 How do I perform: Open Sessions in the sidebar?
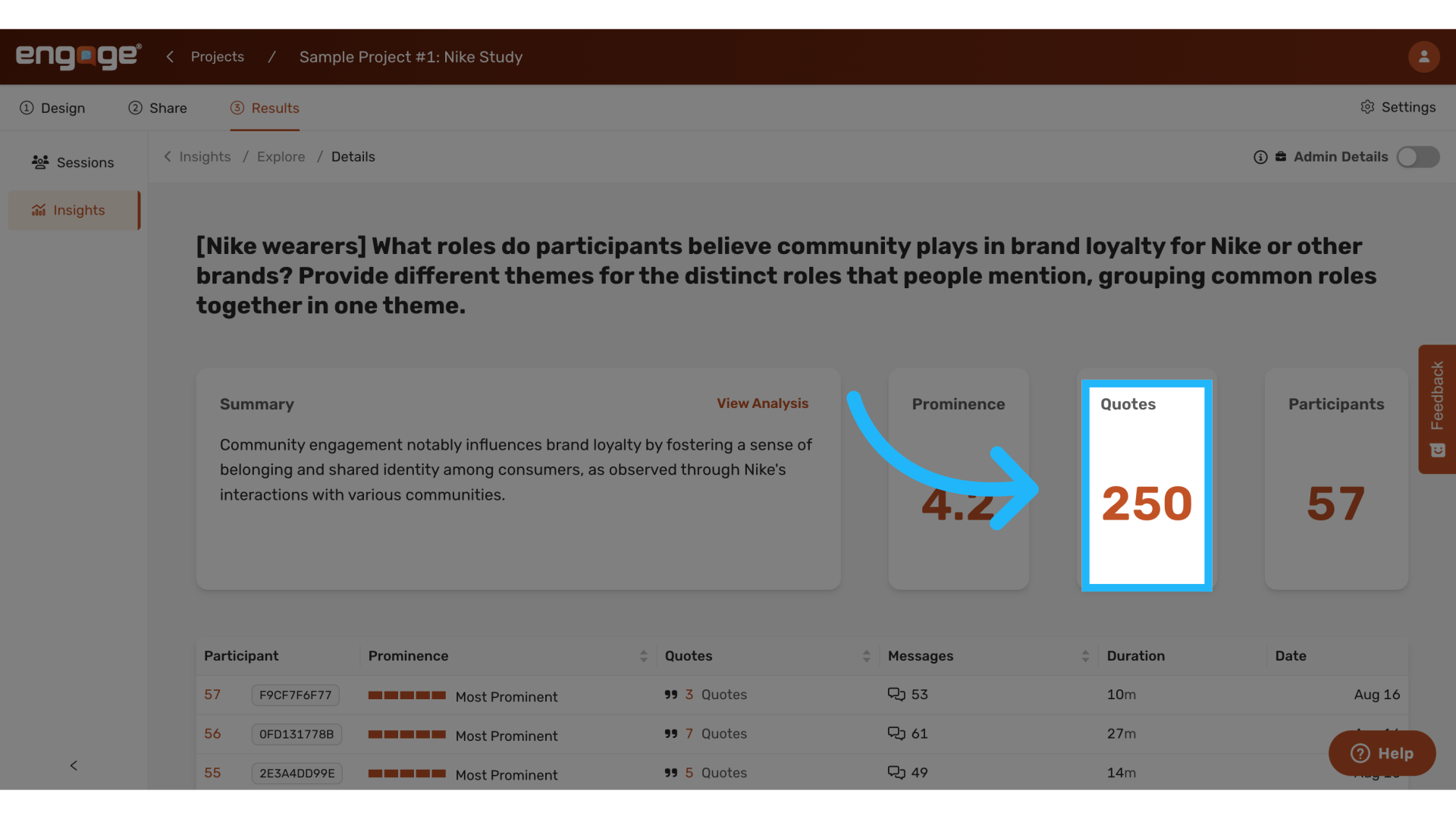pyautogui.click(x=73, y=162)
